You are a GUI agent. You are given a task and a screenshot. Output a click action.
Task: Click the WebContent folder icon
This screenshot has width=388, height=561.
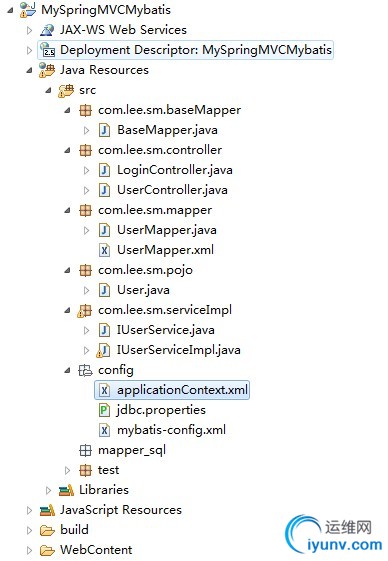(x=47, y=550)
